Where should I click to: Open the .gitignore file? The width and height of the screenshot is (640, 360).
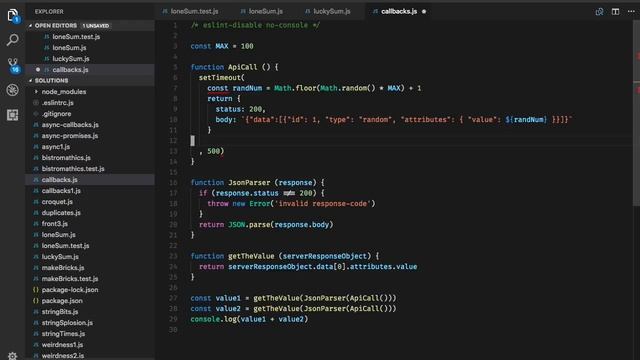[x=56, y=114]
